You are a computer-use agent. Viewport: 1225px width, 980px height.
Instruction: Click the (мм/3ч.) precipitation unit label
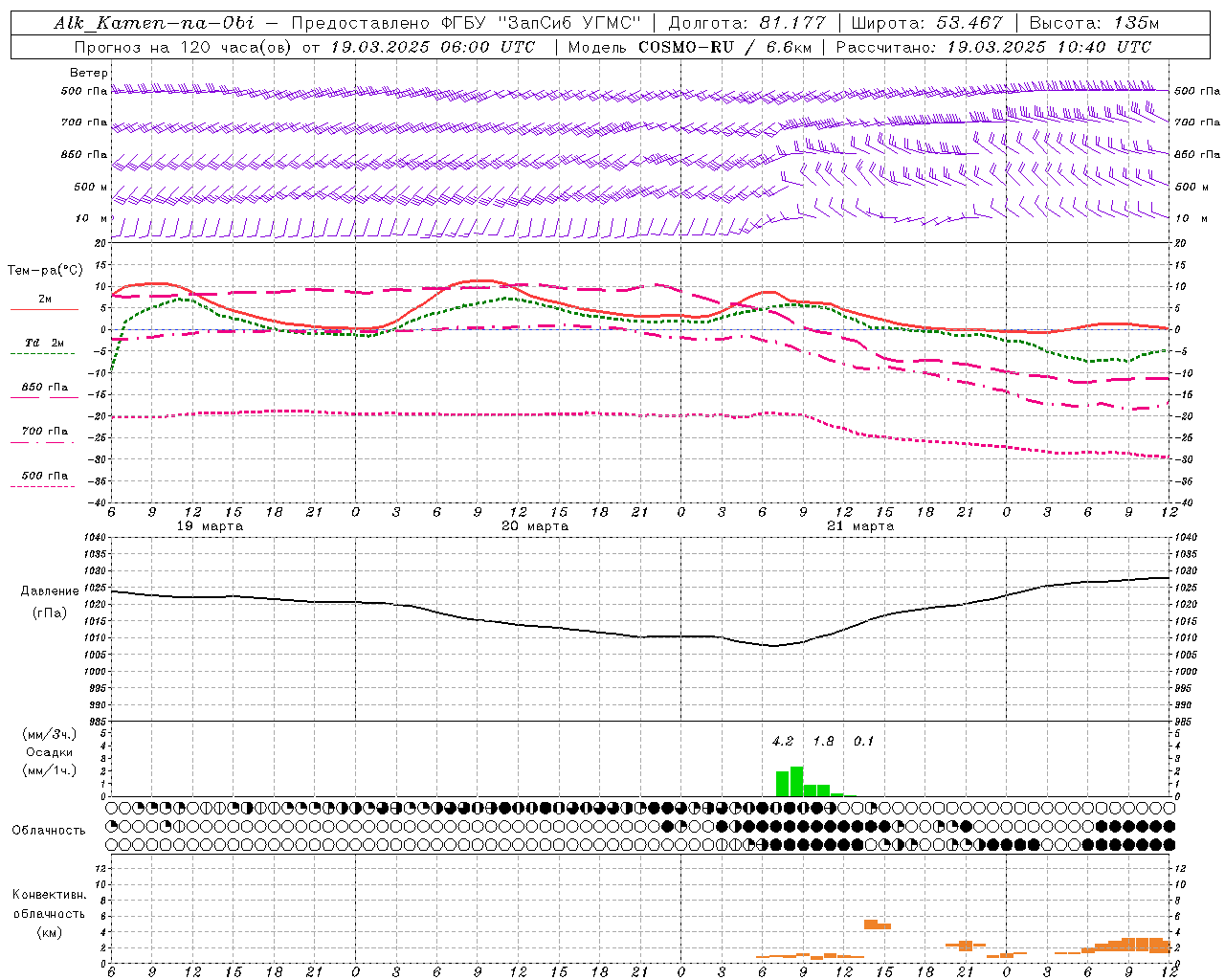pyautogui.click(x=50, y=734)
